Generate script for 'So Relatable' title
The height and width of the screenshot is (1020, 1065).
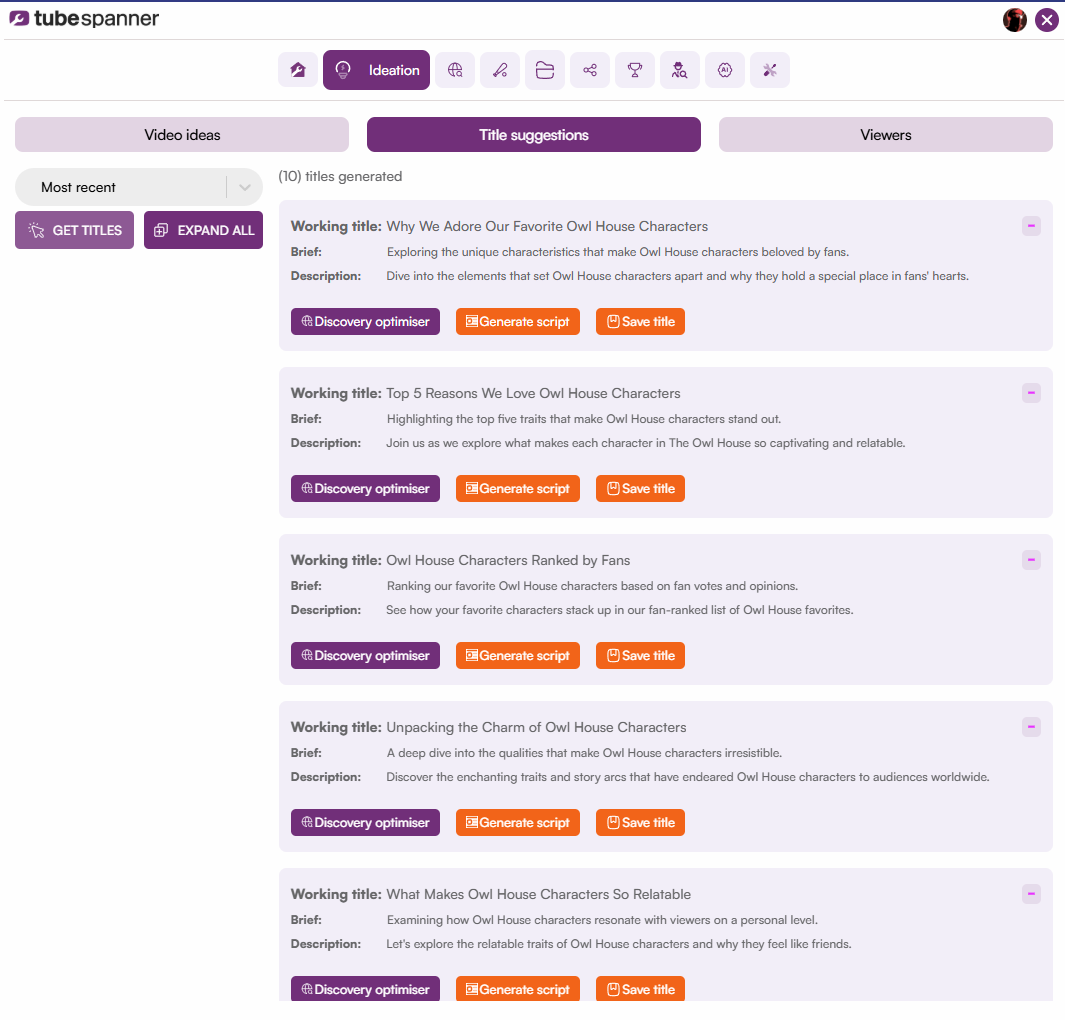click(x=518, y=989)
